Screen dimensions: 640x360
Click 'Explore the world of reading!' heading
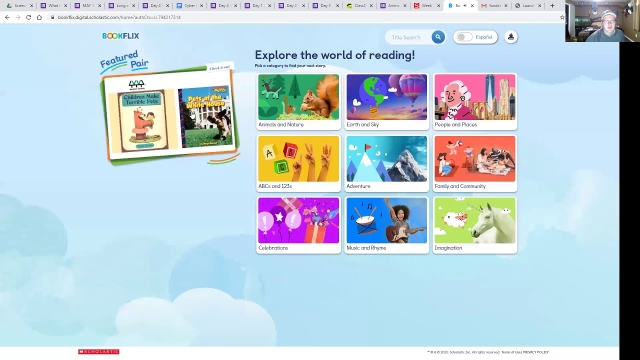335,55
